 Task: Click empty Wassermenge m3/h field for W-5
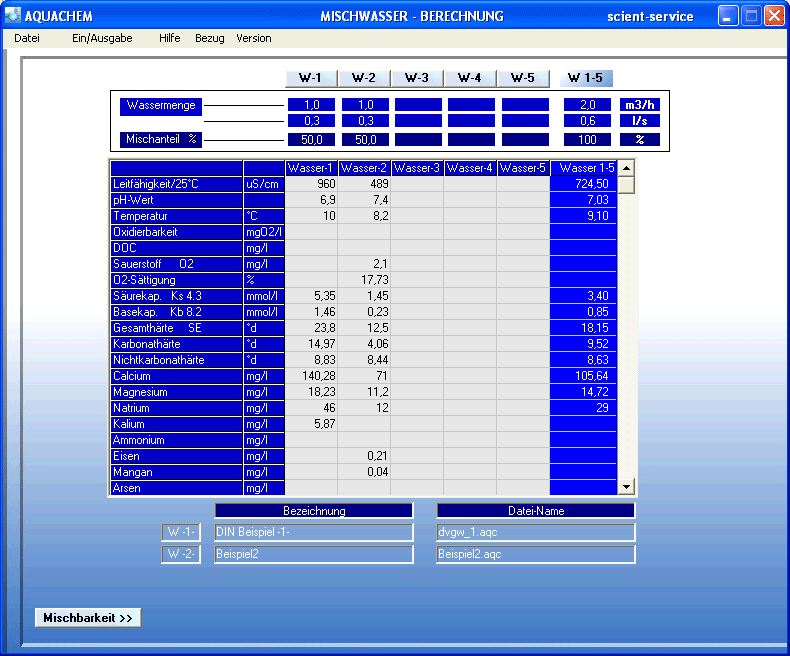(525, 105)
